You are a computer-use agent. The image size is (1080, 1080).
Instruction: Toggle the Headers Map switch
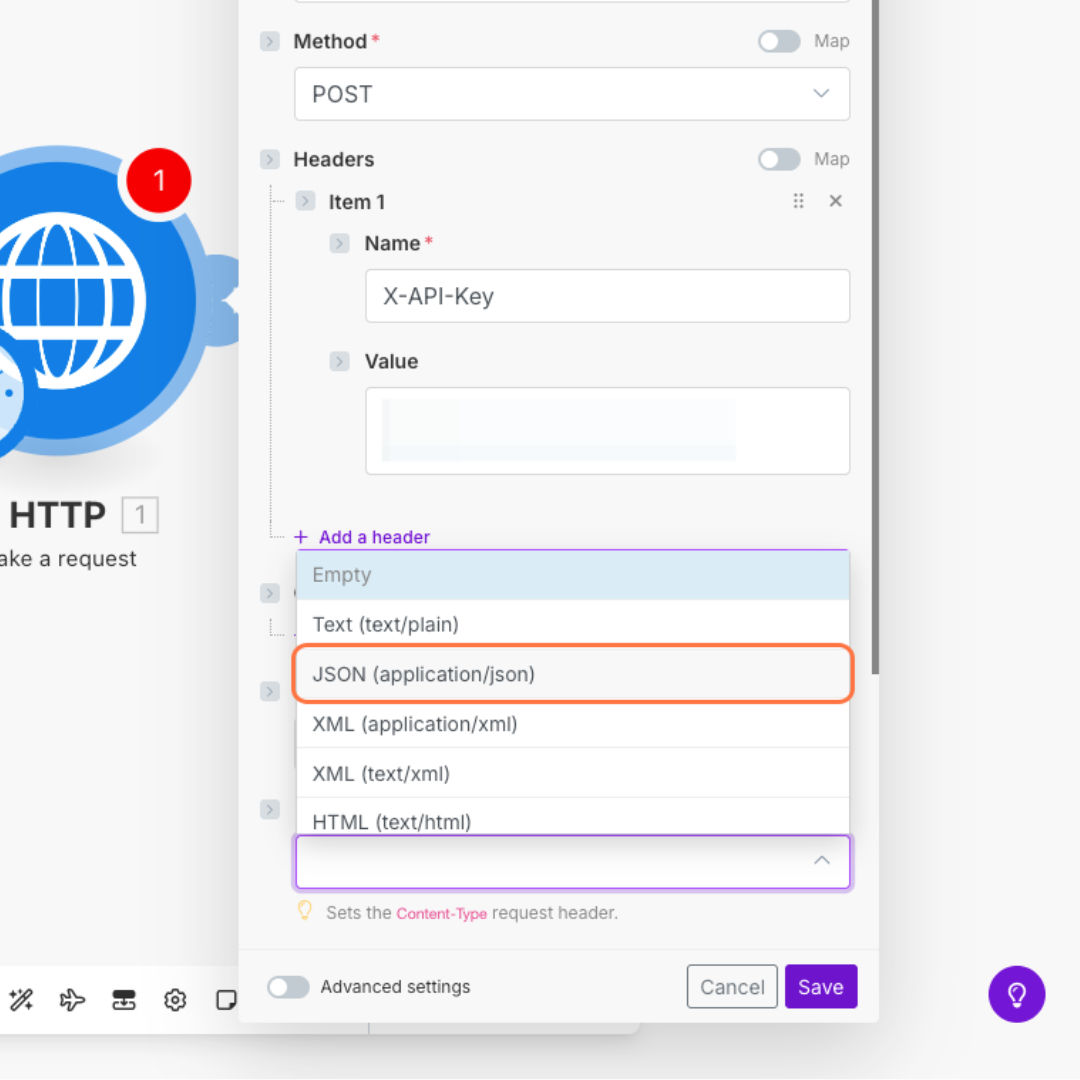click(x=779, y=160)
